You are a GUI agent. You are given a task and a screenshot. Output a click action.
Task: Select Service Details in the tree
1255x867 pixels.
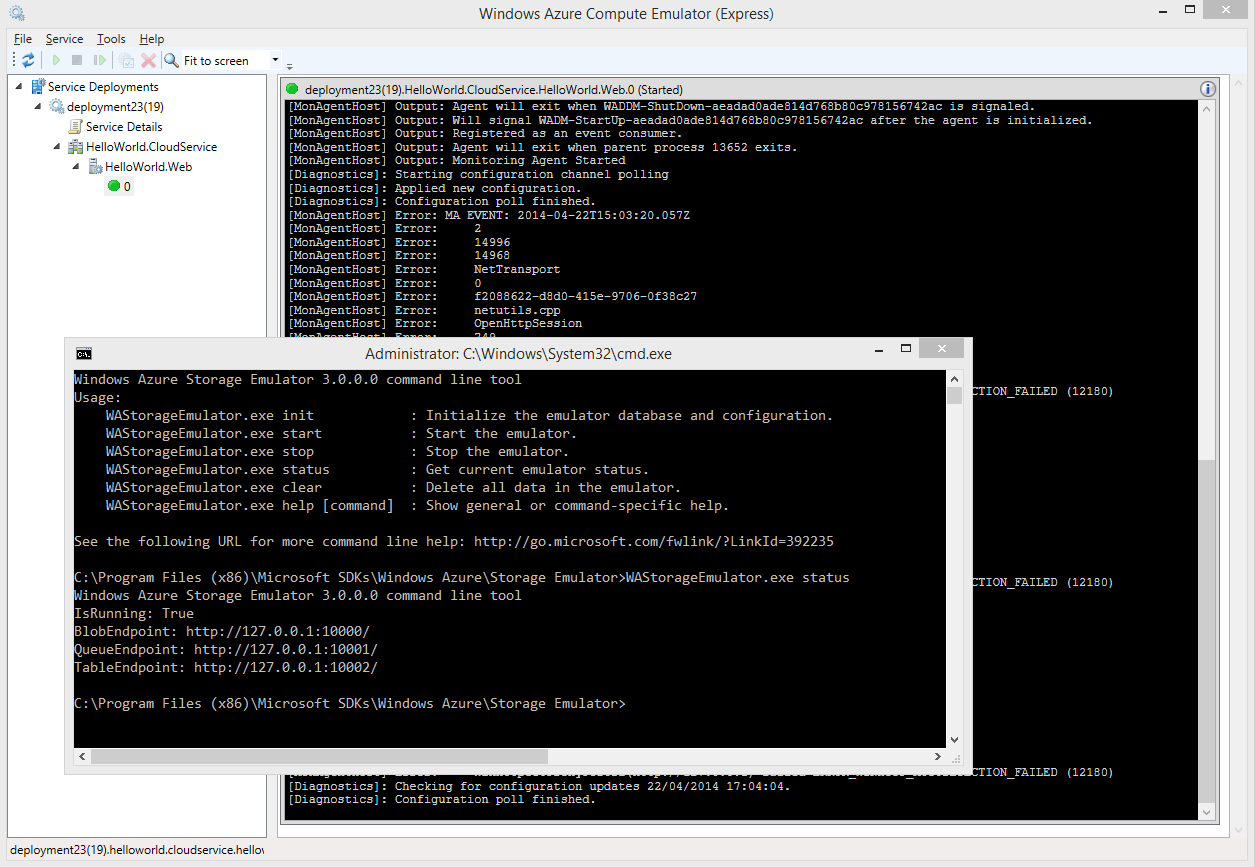124,127
